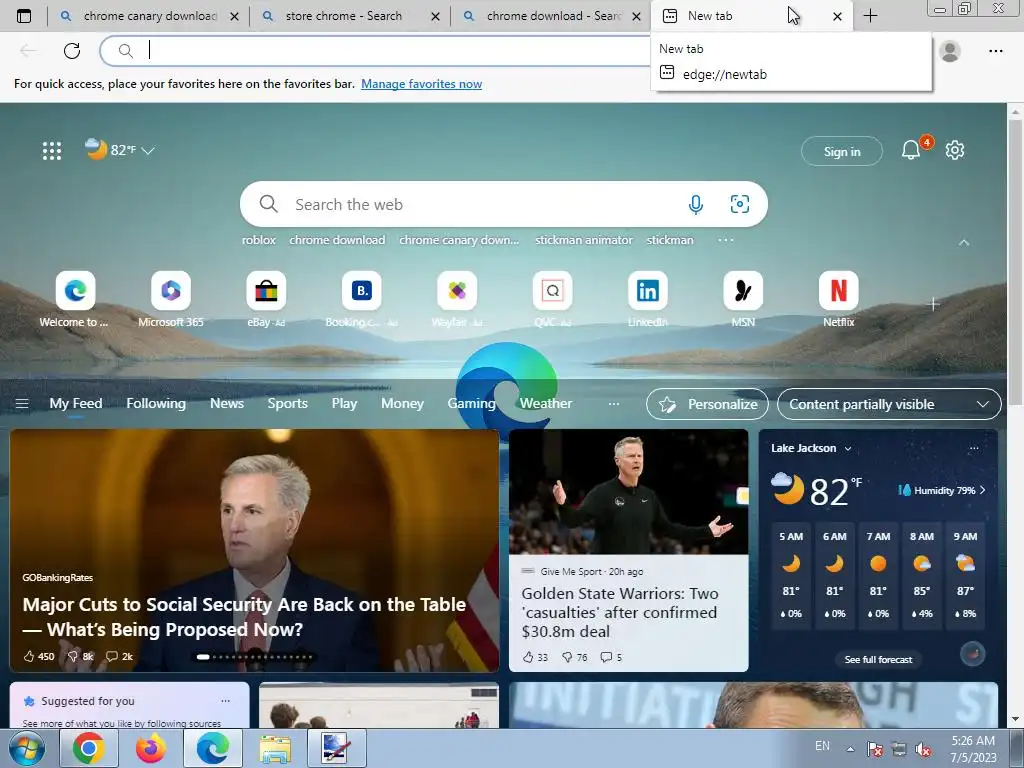Show more feed categories ellipsis

pos(613,404)
